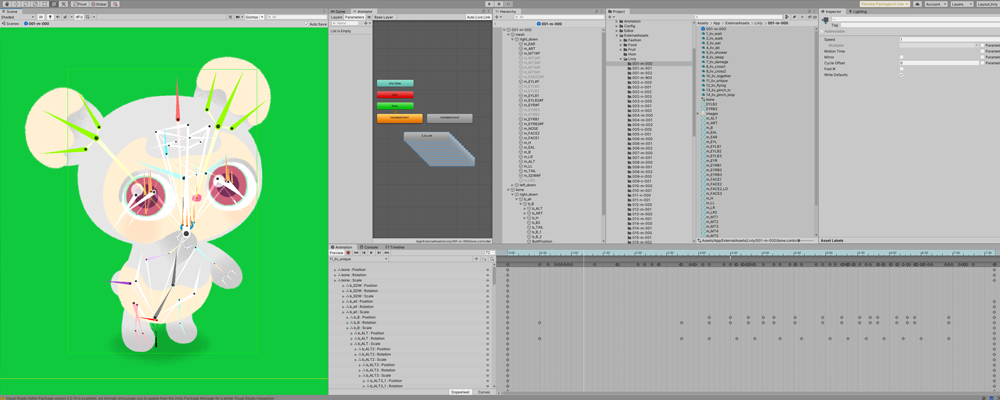1000x400 pixels.
Task: Switch to Curves view button
Action: tap(485, 392)
